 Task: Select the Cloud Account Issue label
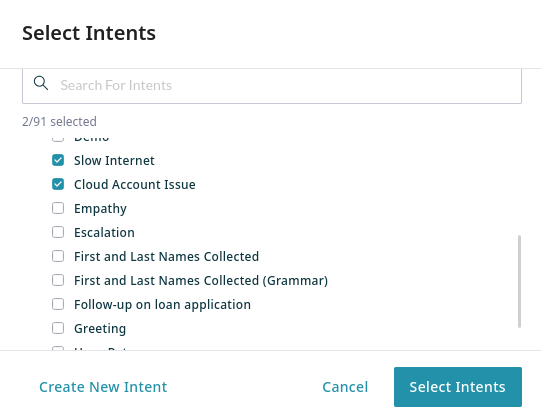click(135, 185)
